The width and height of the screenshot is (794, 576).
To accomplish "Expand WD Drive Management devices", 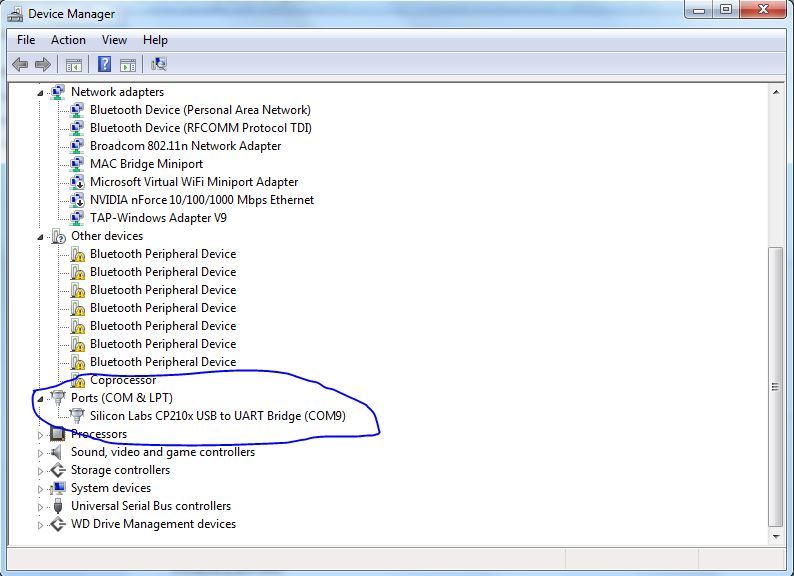I will (41, 525).
